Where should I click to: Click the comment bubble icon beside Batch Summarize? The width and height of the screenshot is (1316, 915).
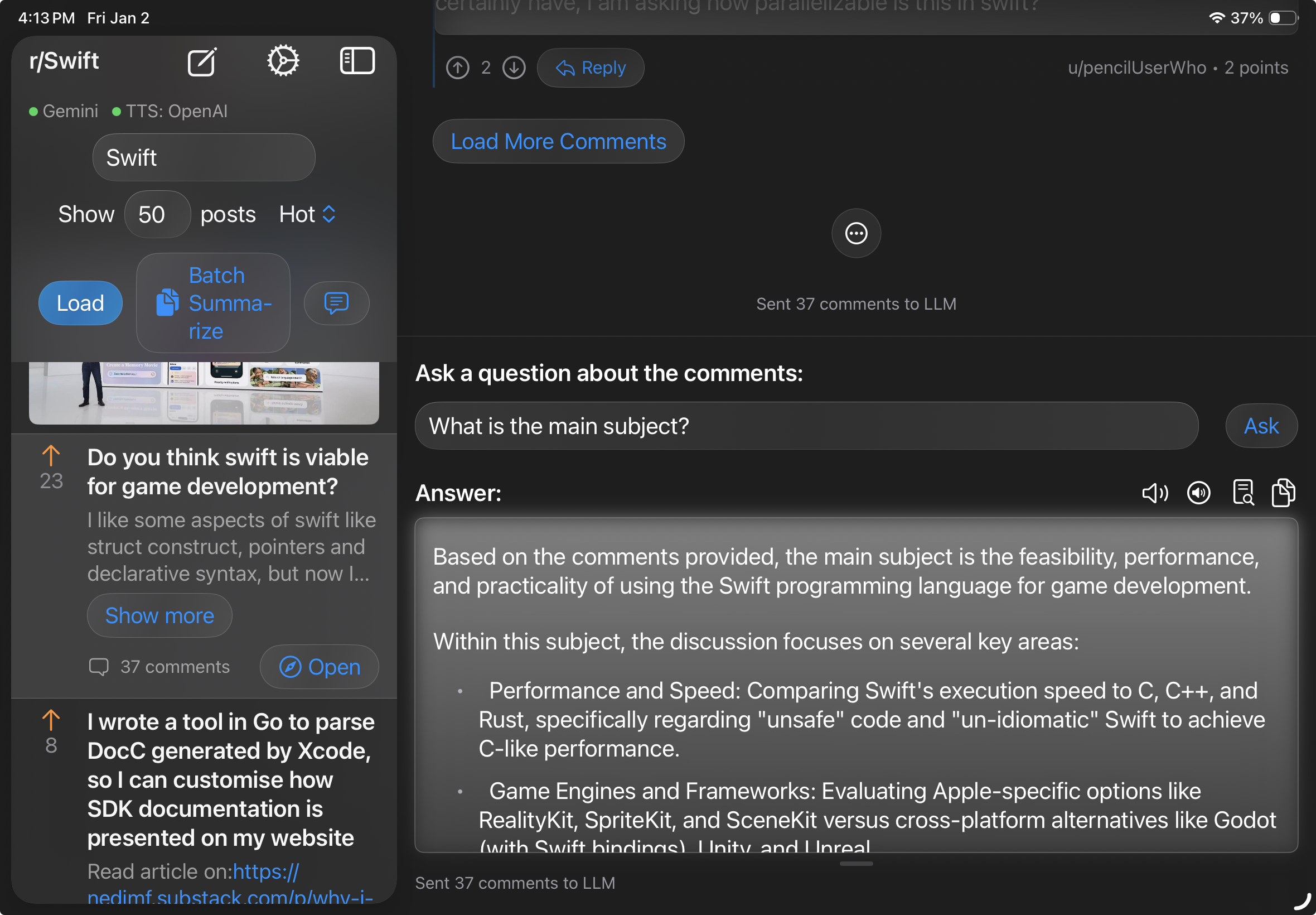click(x=336, y=303)
